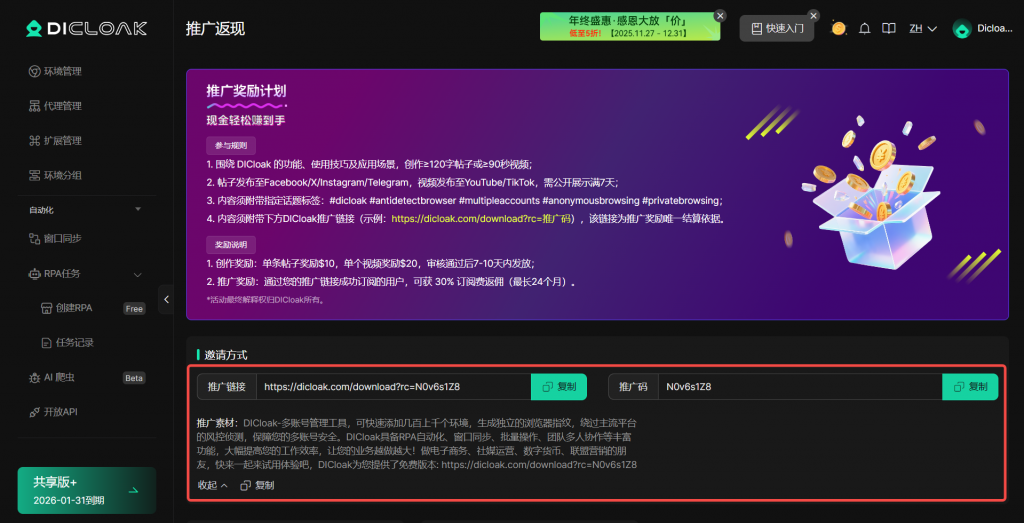1024x523 pixels.
Task: Copy the 推广链接 with green 复制 button
Action: [559, 386]
